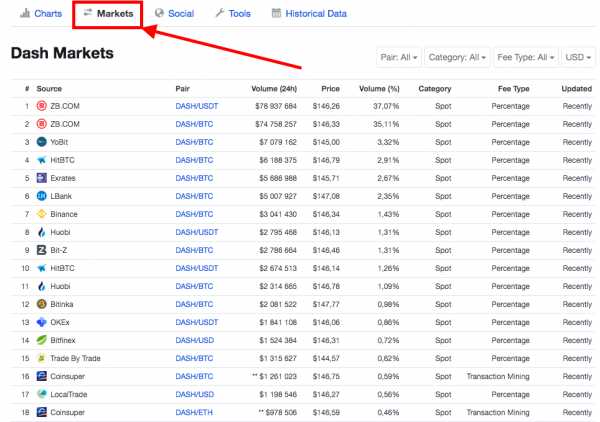The width and height of the screenshot is (600, 422).
Task: Click the Huobi icon in row 11
Action: (x=41, y=286)
